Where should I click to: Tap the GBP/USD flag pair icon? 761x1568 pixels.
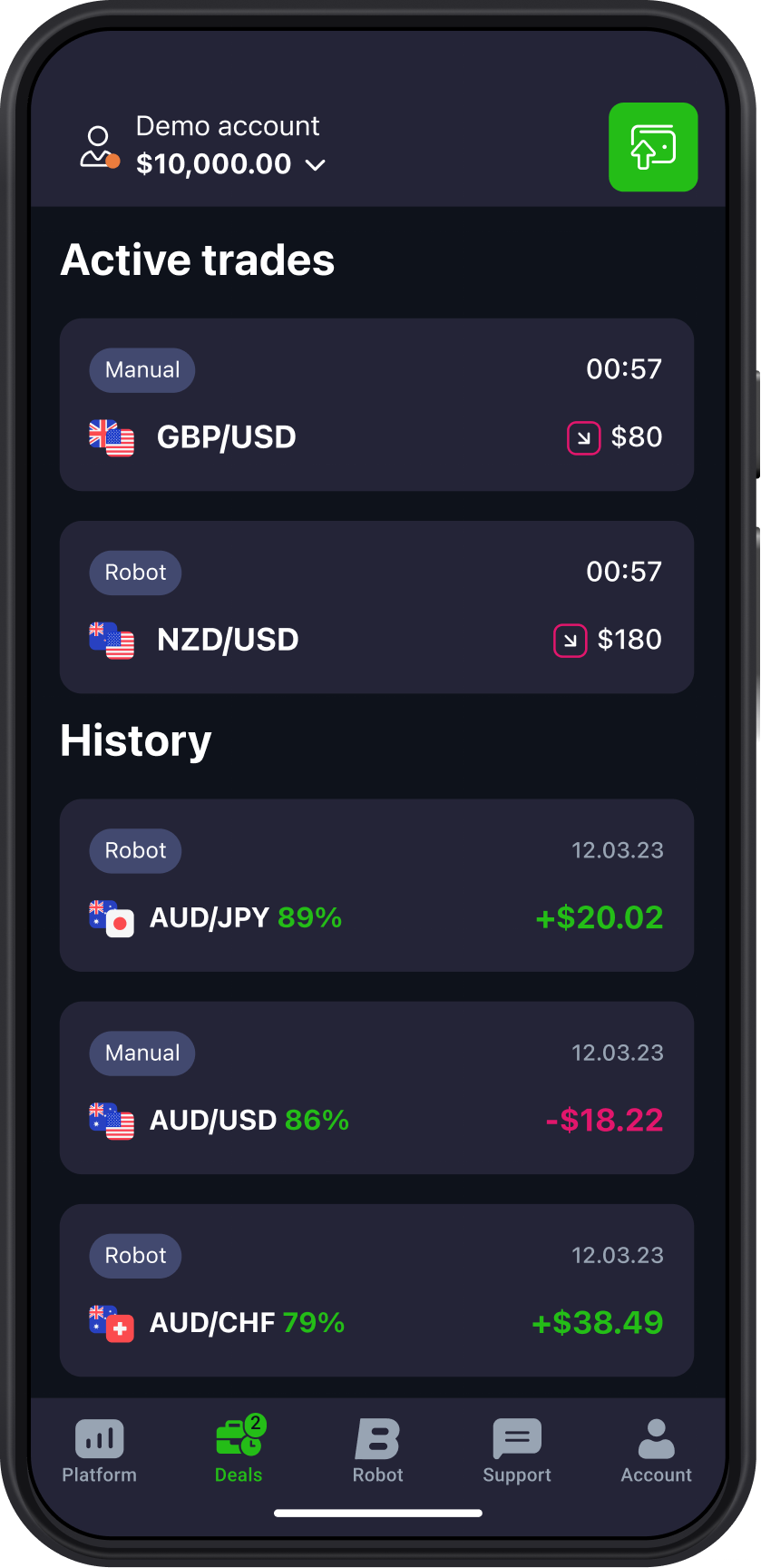click(112, 438)
